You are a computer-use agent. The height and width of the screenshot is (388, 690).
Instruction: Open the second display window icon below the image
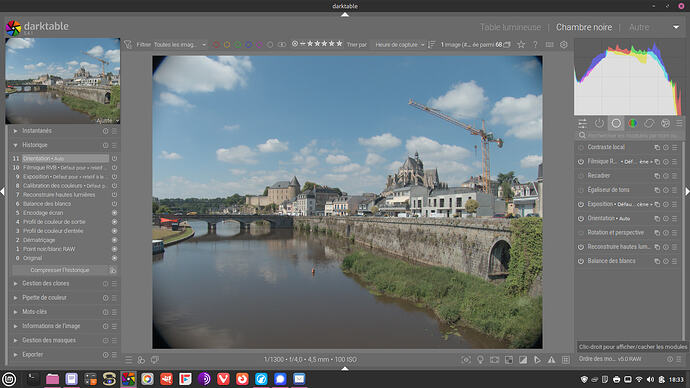(155, 360)
